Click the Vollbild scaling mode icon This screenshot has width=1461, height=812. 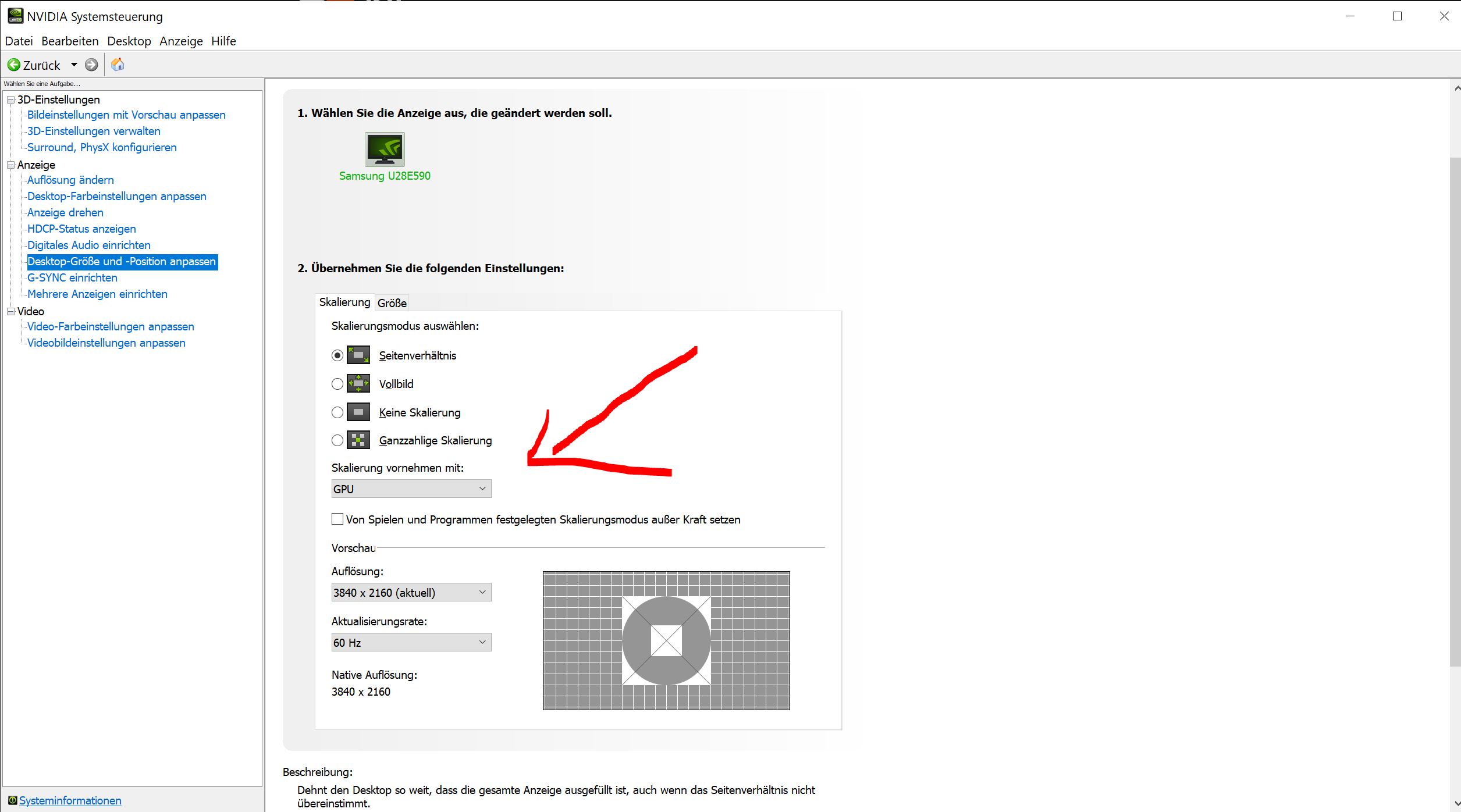358,383
